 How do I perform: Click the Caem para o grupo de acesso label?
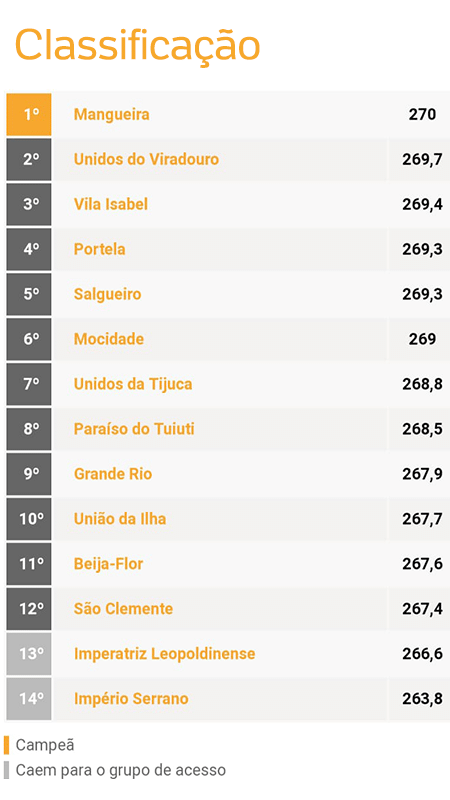[x=120, y=770]
